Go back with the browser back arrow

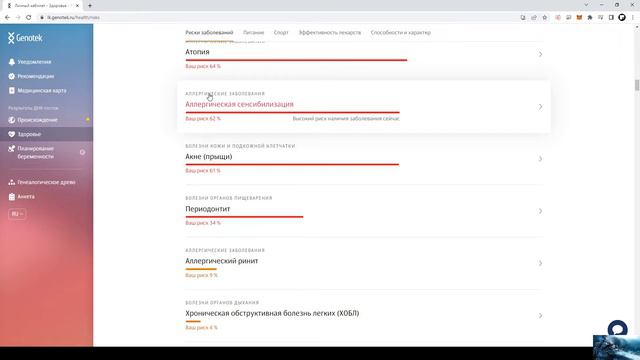pos(7,18)
